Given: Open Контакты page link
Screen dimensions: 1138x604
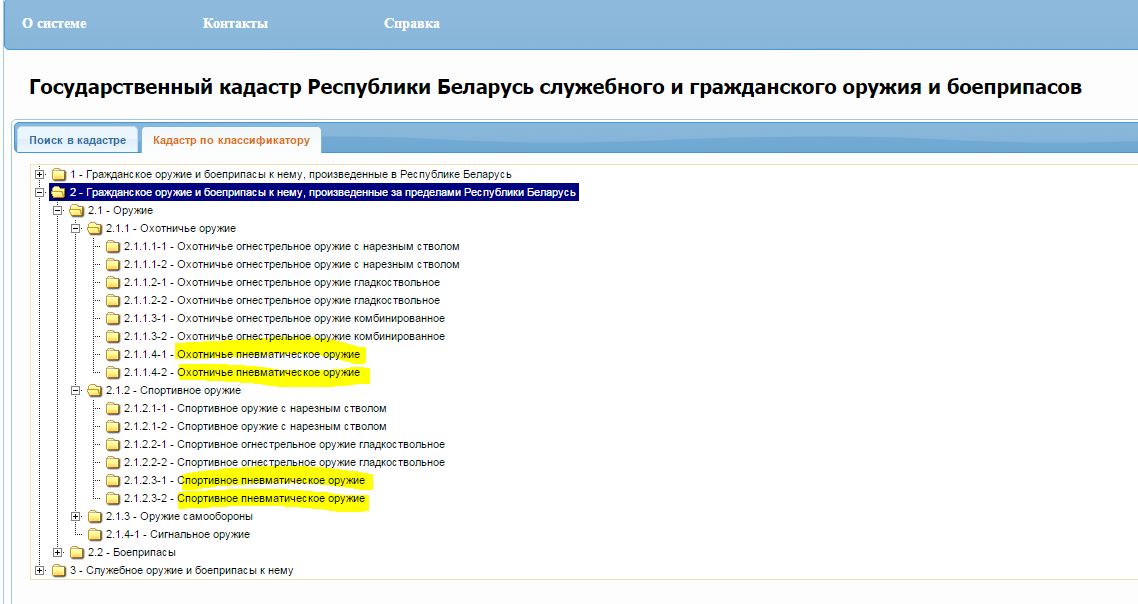Looking at the screenshot, I should 235,23.
